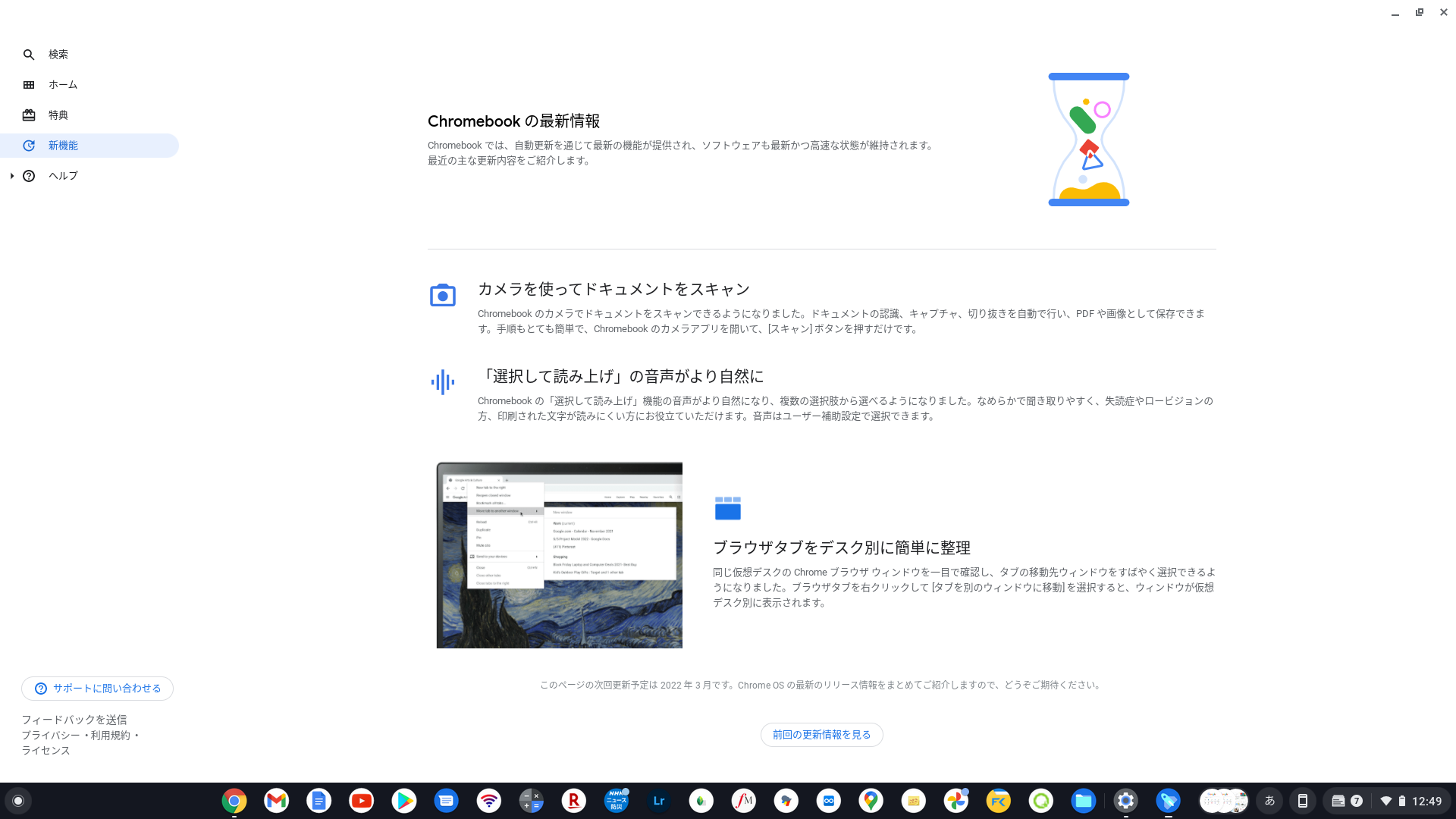Open YouTube from the shelf
The width and height of the screenshot is (1456, 819).
[x=362, y=801]
